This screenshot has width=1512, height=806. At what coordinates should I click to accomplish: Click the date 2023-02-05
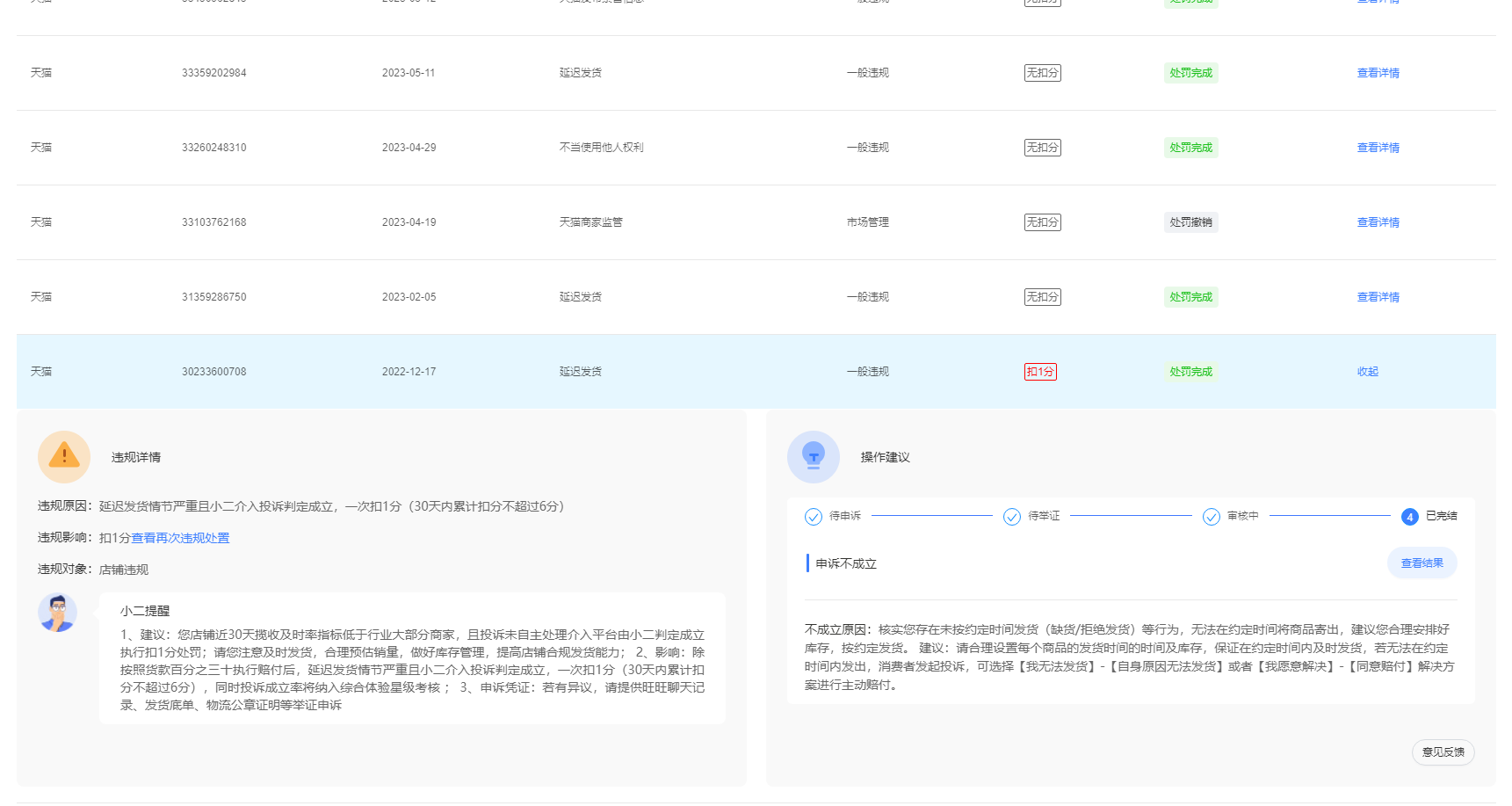[x=409, y=297]
